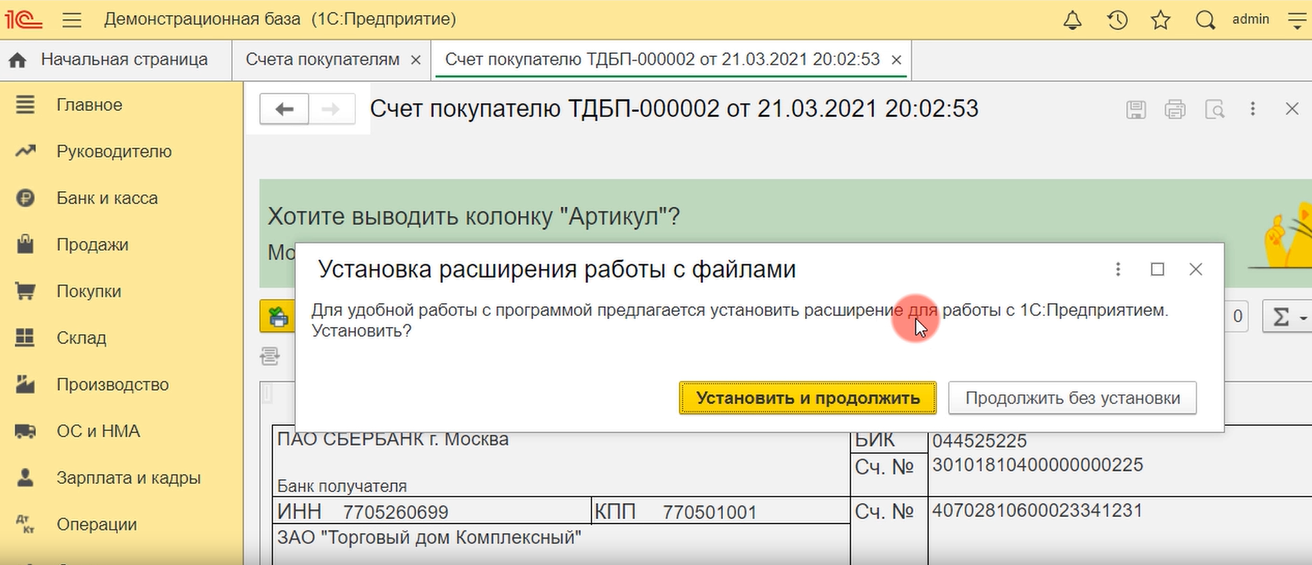This screenshot has width=1312, height=565.
Task: Click the printer icon in document header
Action: pyautogui.click(x=1175, y=109)
